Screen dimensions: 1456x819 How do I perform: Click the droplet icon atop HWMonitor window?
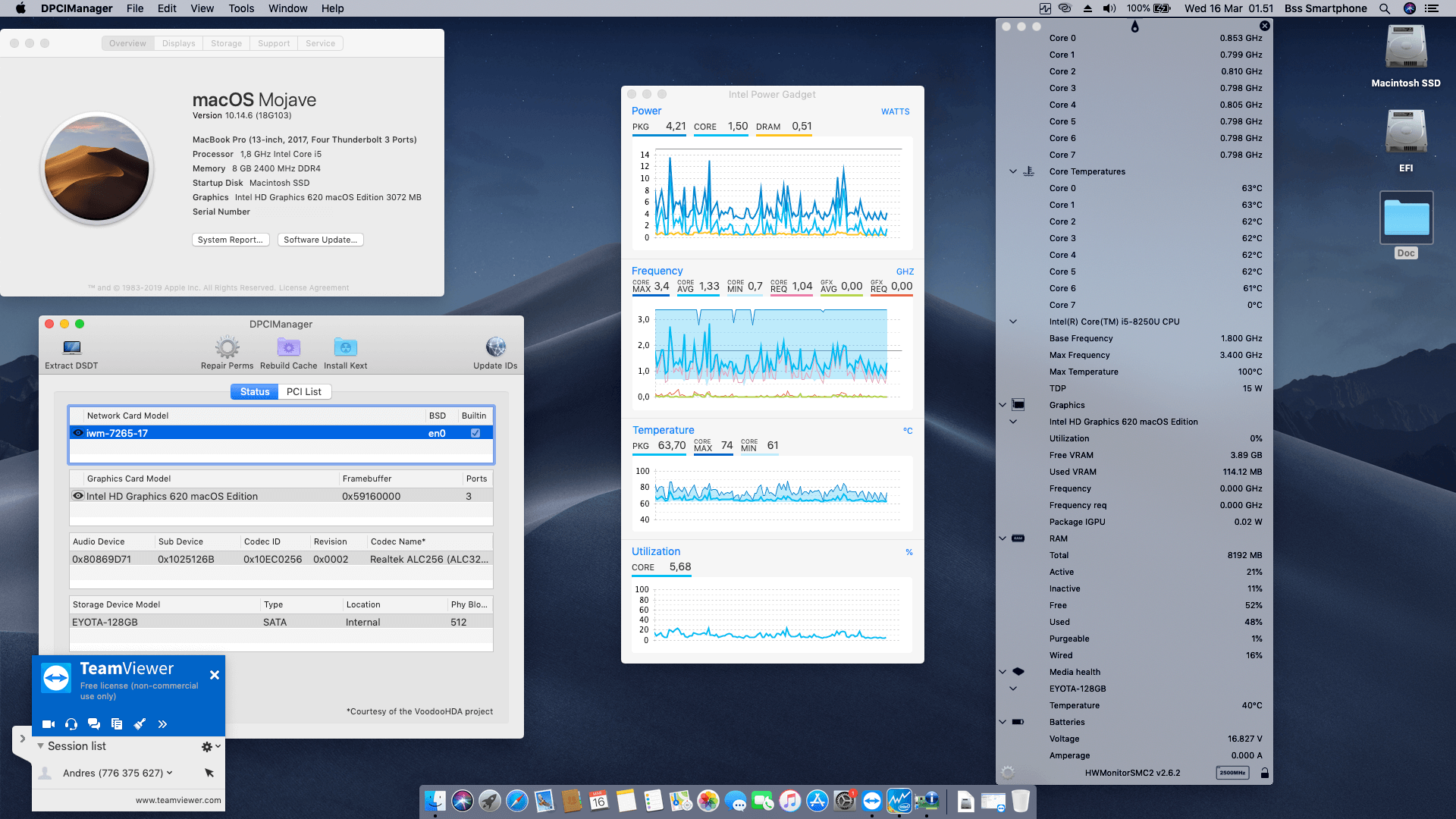1134,27
